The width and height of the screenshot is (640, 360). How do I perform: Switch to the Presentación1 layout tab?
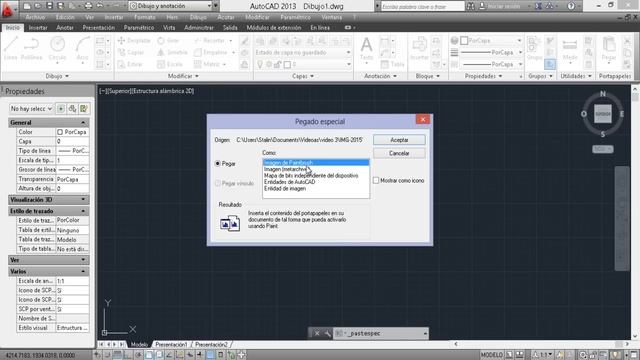click(171, 344)
